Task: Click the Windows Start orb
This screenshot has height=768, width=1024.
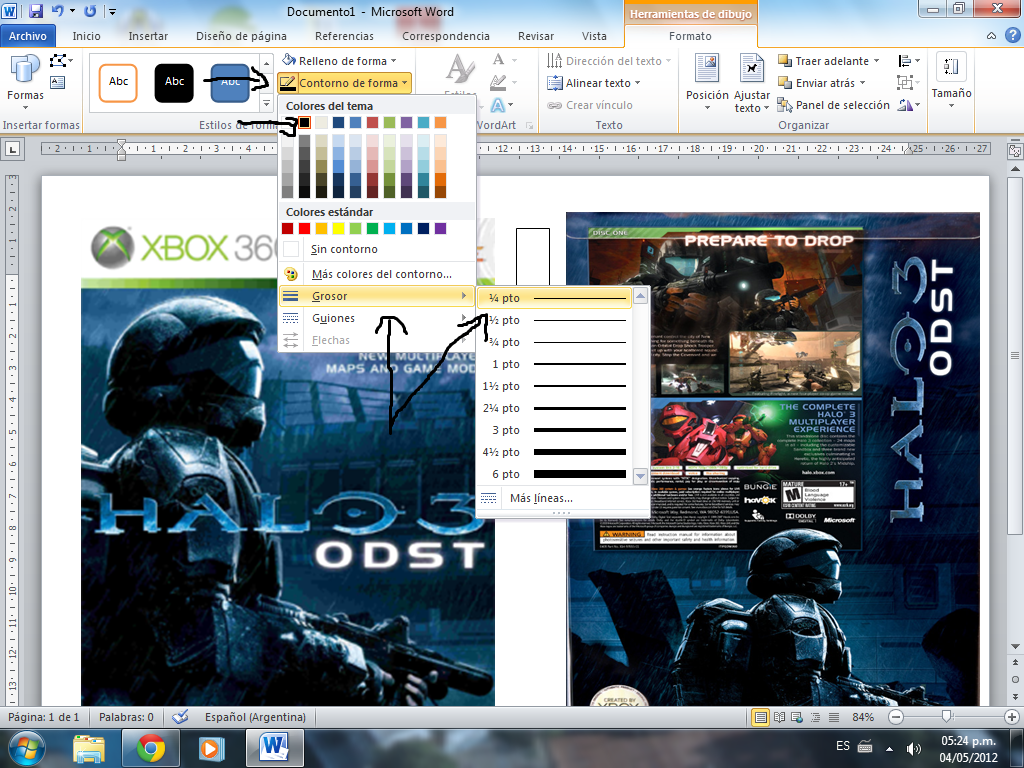Action: [x=26, y=748]
